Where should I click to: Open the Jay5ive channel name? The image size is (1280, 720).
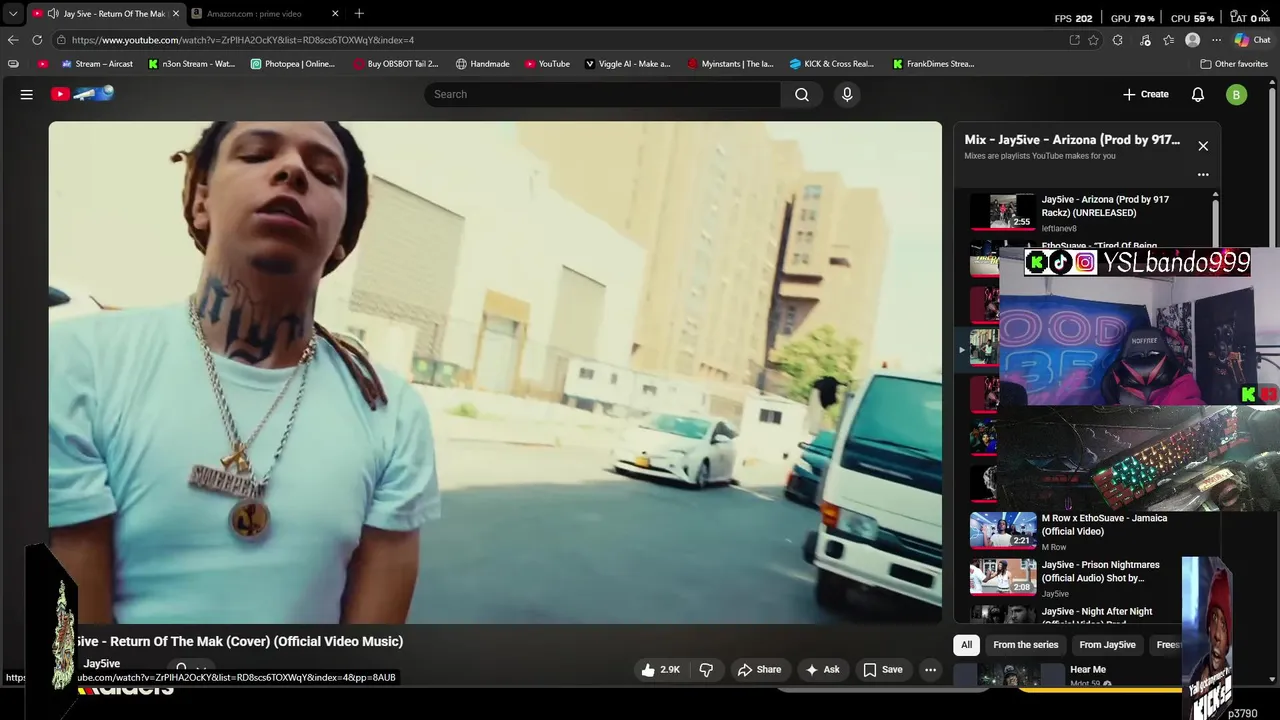click(101, 664)
